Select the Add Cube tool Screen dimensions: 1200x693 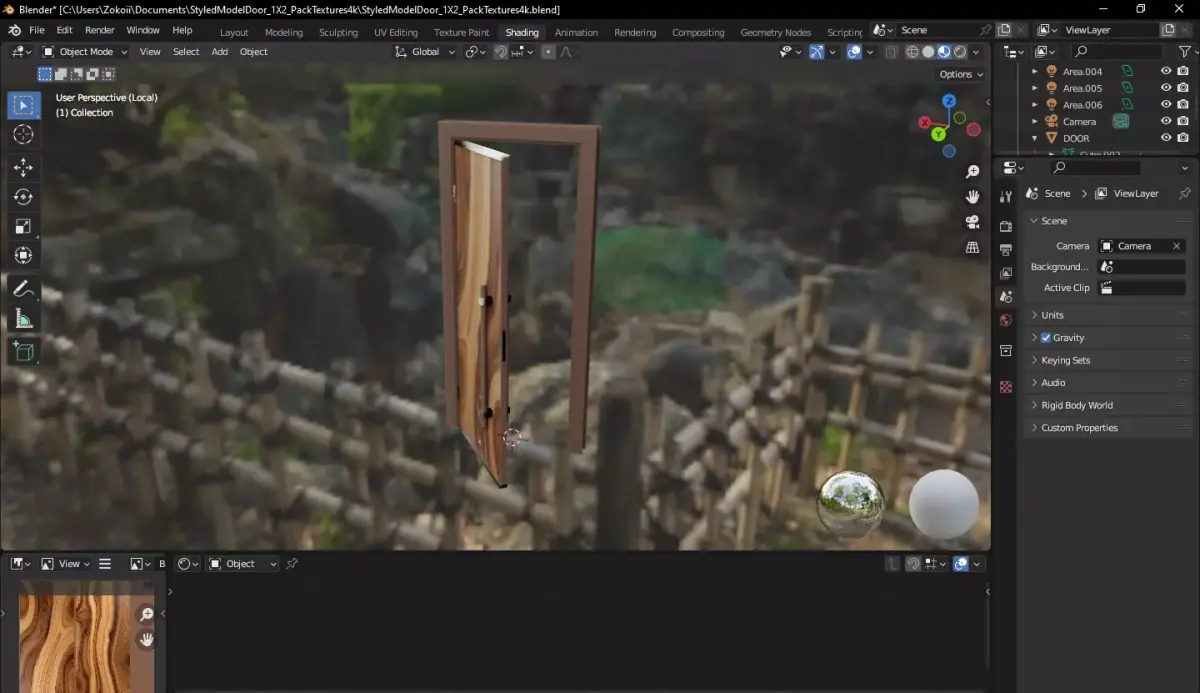(x=24, y=351)
